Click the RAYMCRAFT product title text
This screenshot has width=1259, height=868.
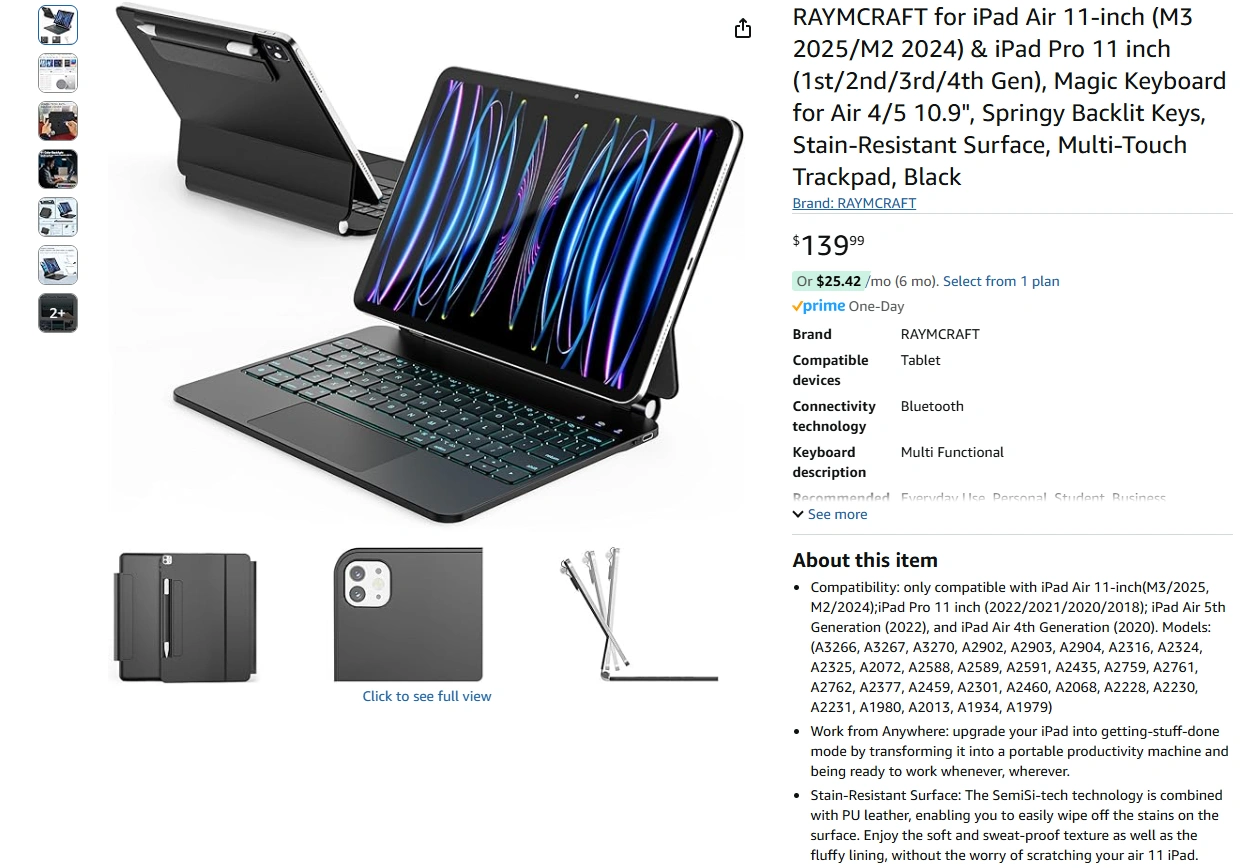pyautogui.click(x=1010, y=97)
